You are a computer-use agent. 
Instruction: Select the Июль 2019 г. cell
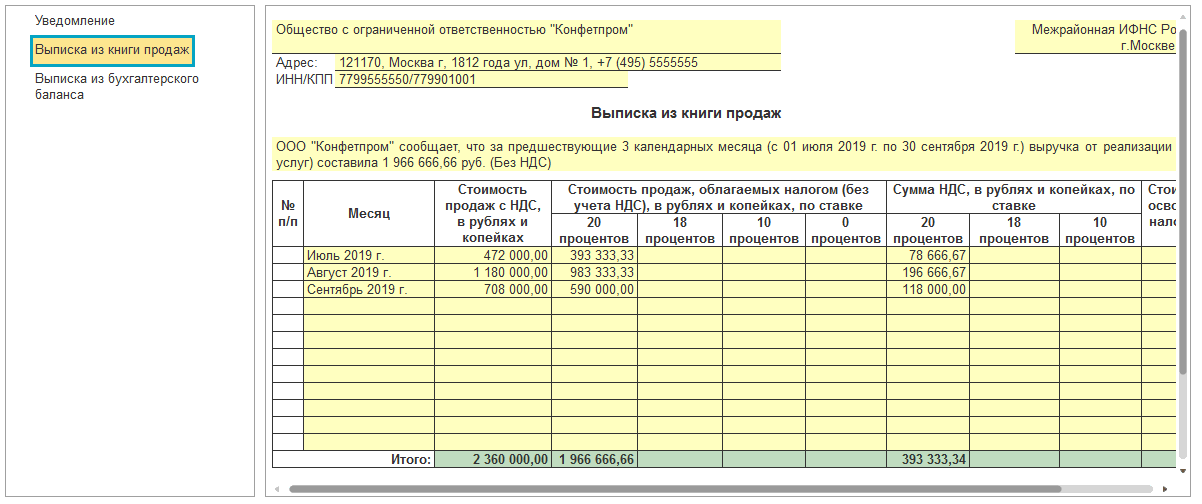[x=369, y=256]
